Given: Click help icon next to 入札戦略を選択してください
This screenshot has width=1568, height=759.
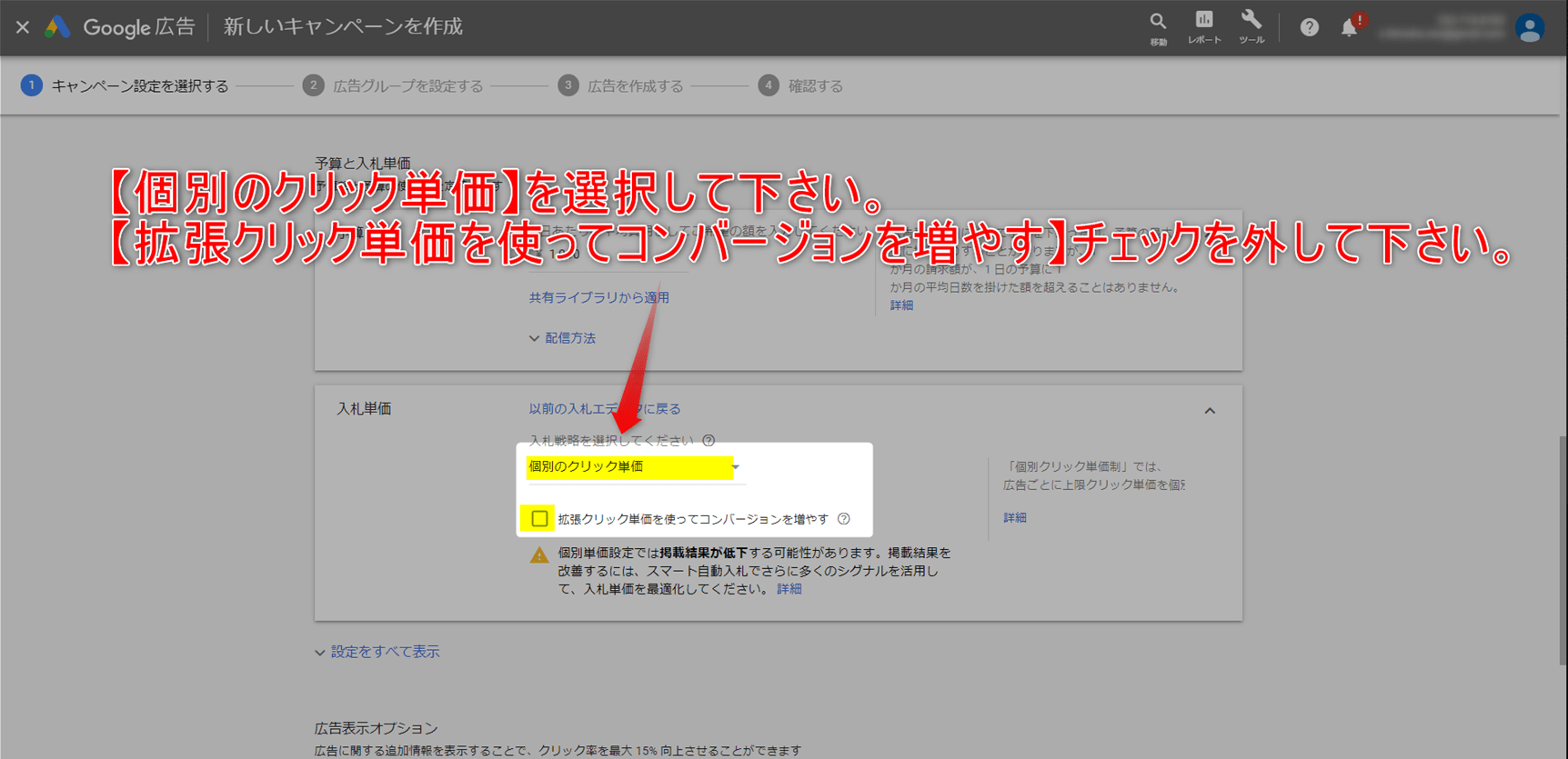Looking at the screenshot, I should click(x=709, y=441).
